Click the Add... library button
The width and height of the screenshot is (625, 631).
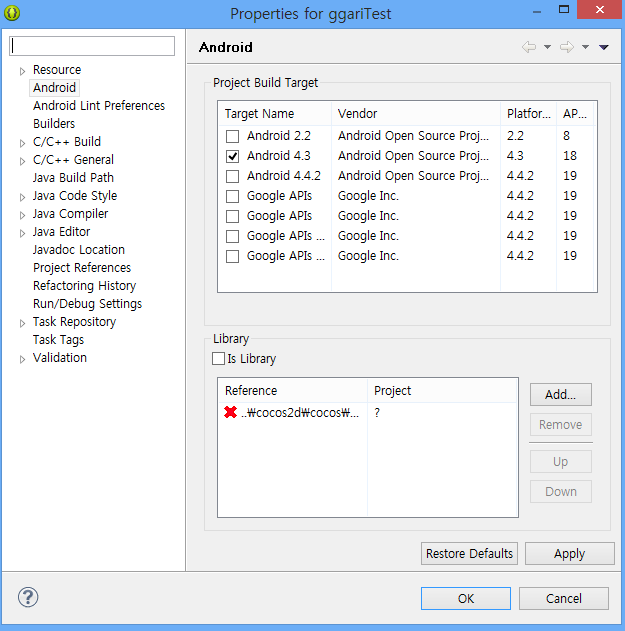pos(561,394)
